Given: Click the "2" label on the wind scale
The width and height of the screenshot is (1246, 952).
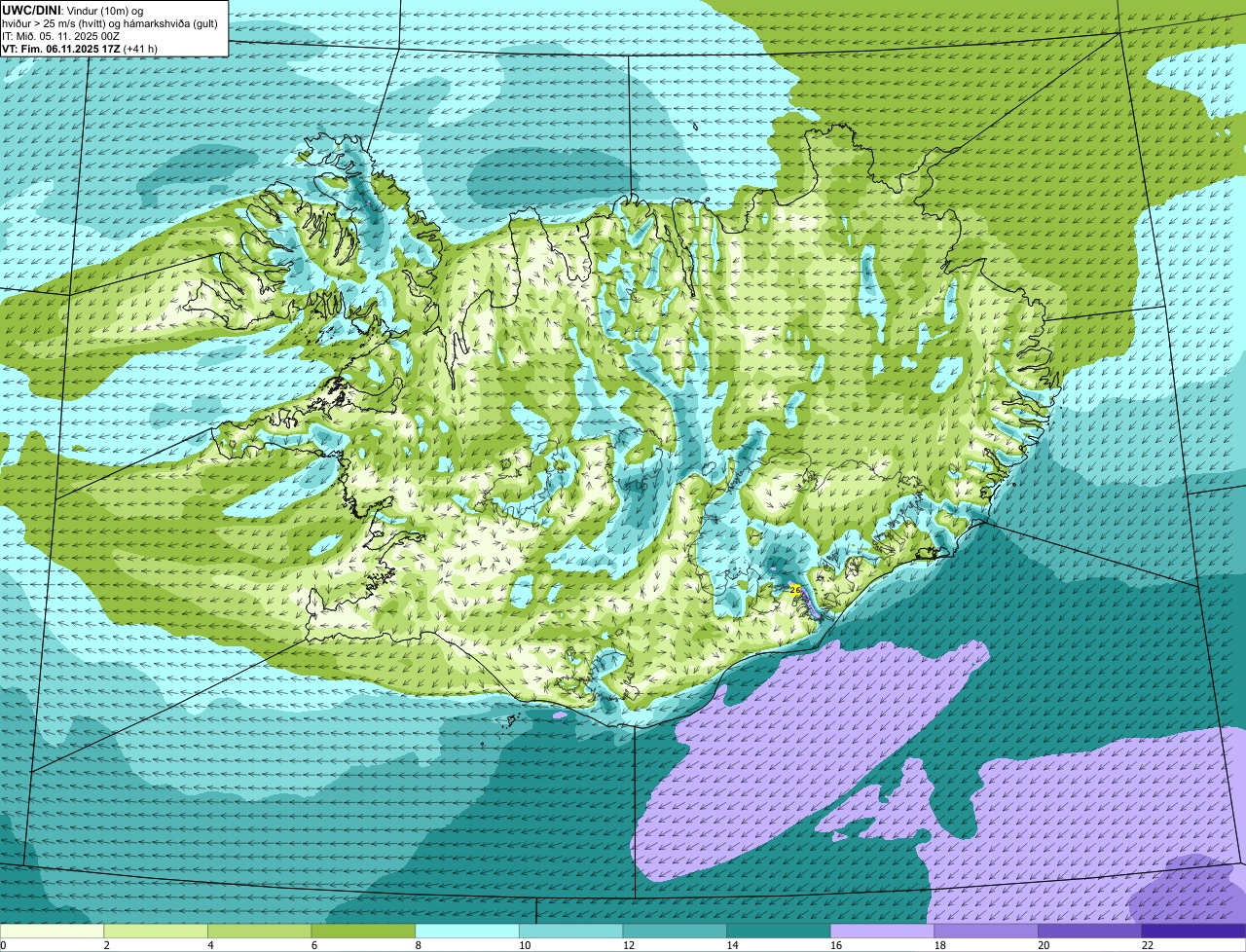Looking at the screenshot, I should (106, 945).
